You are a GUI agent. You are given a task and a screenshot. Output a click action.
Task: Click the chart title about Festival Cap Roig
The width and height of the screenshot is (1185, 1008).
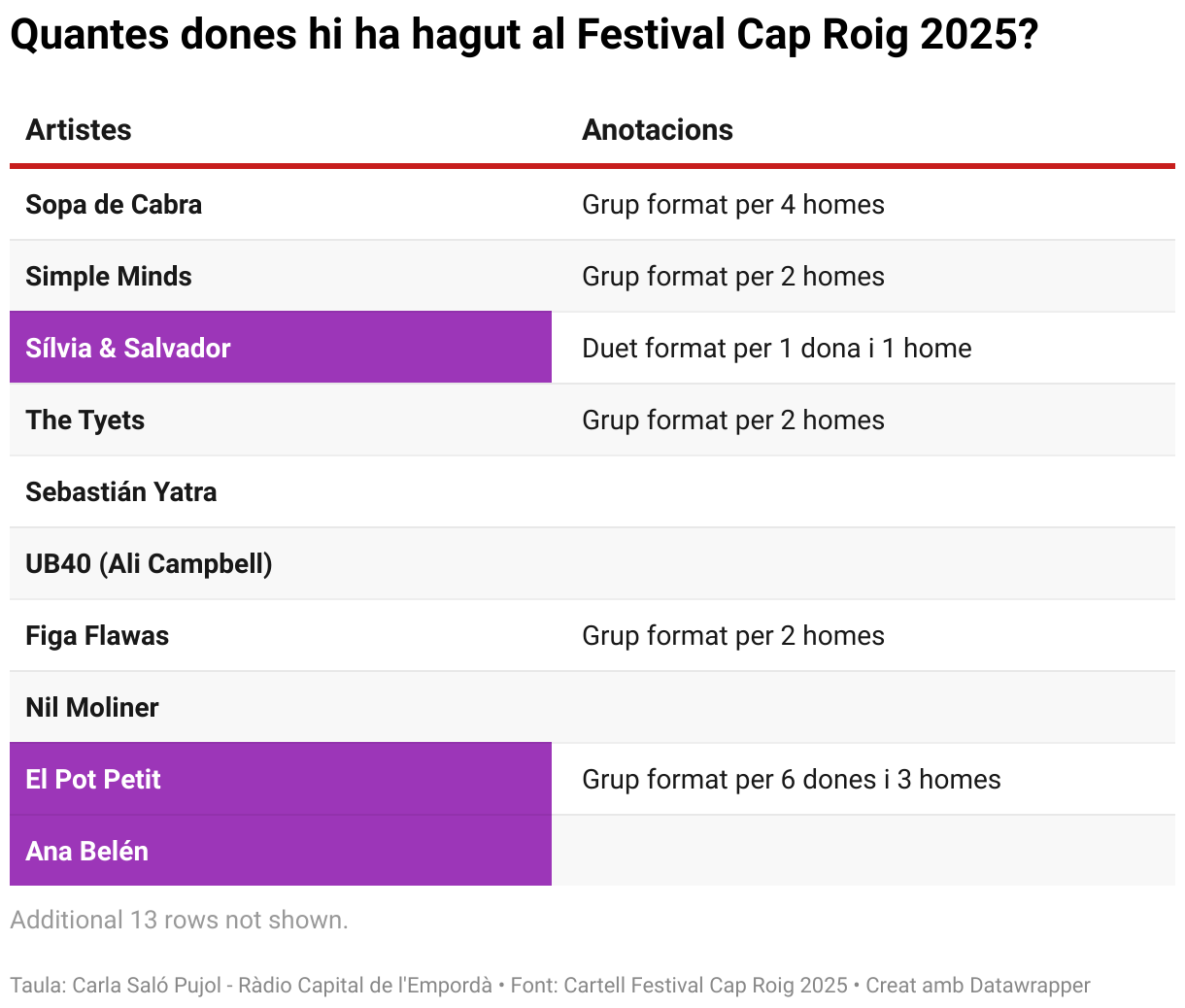click(524, 35)
